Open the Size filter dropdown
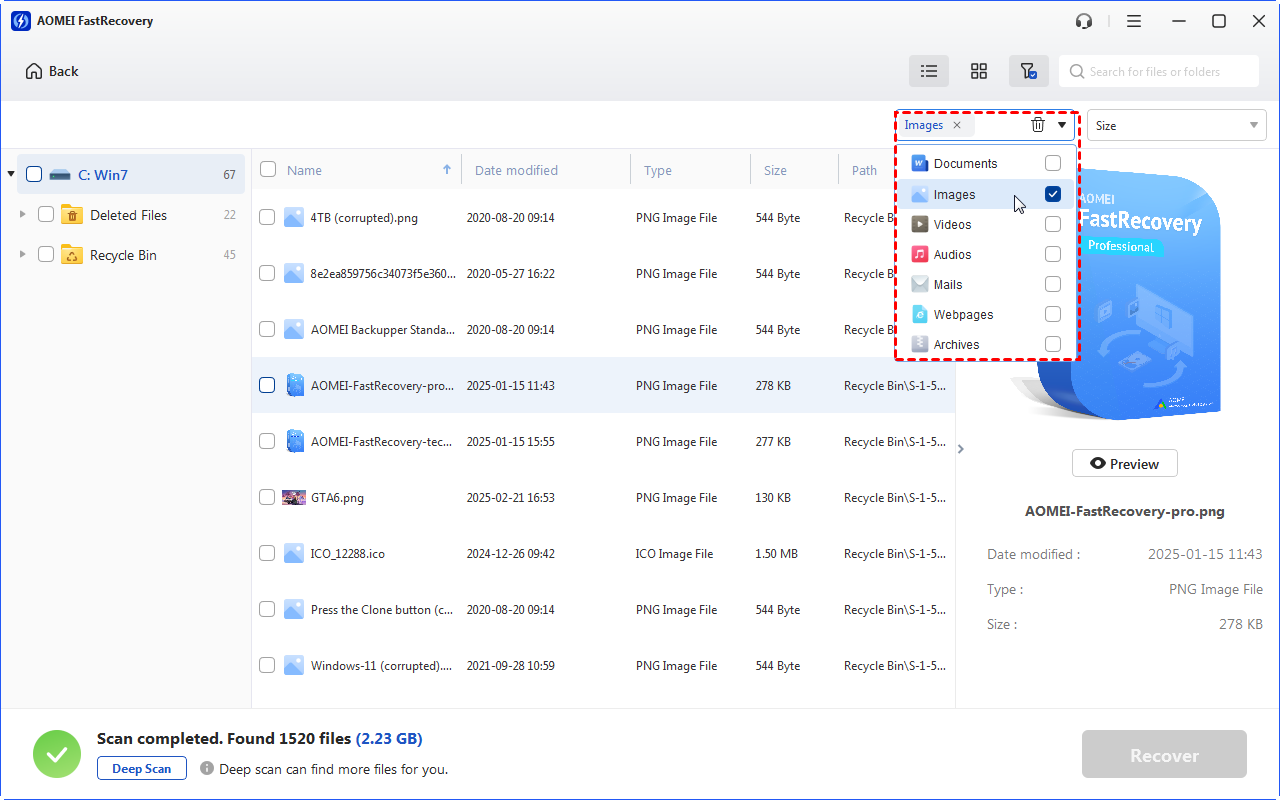The image size is (1280, 800). [1177, 125]
